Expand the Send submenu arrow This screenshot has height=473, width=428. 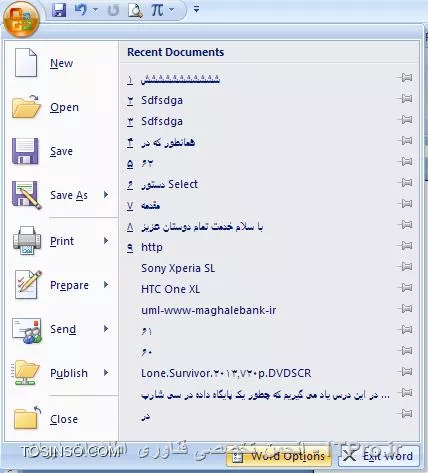(106, 328)
